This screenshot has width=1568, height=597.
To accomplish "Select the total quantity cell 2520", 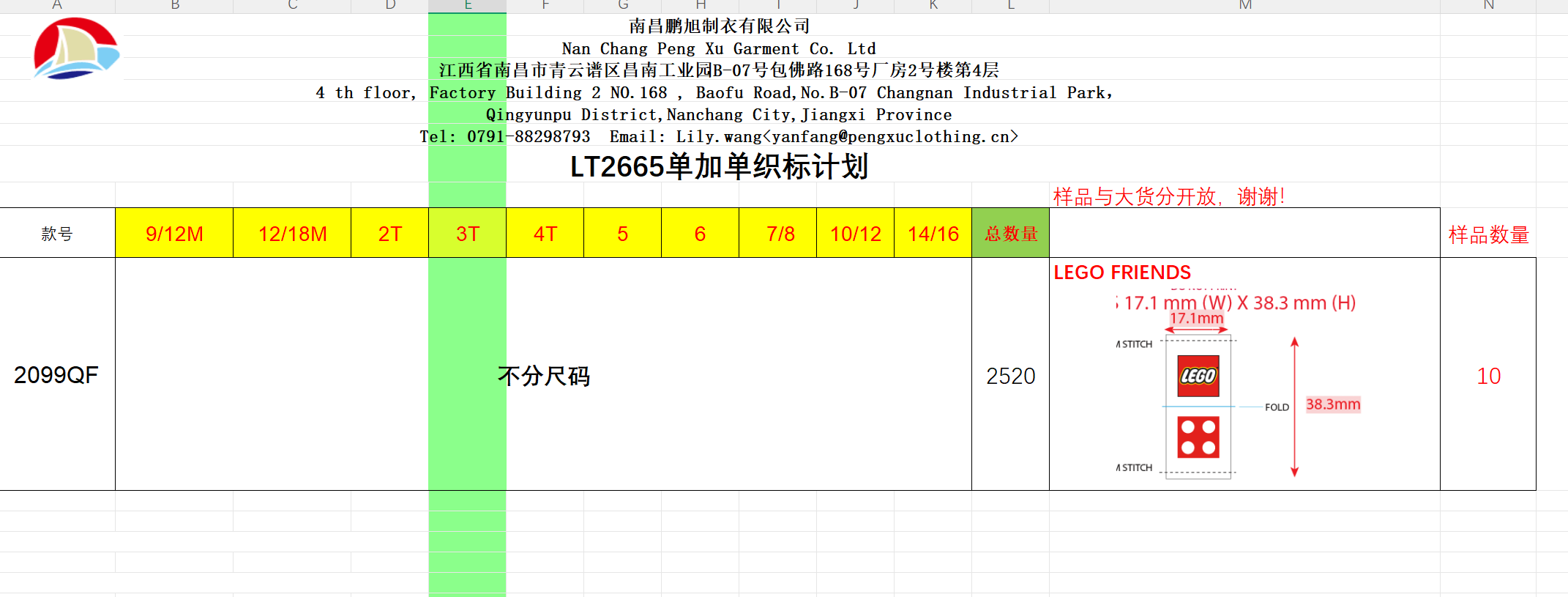I will (x=1010, y=376).
